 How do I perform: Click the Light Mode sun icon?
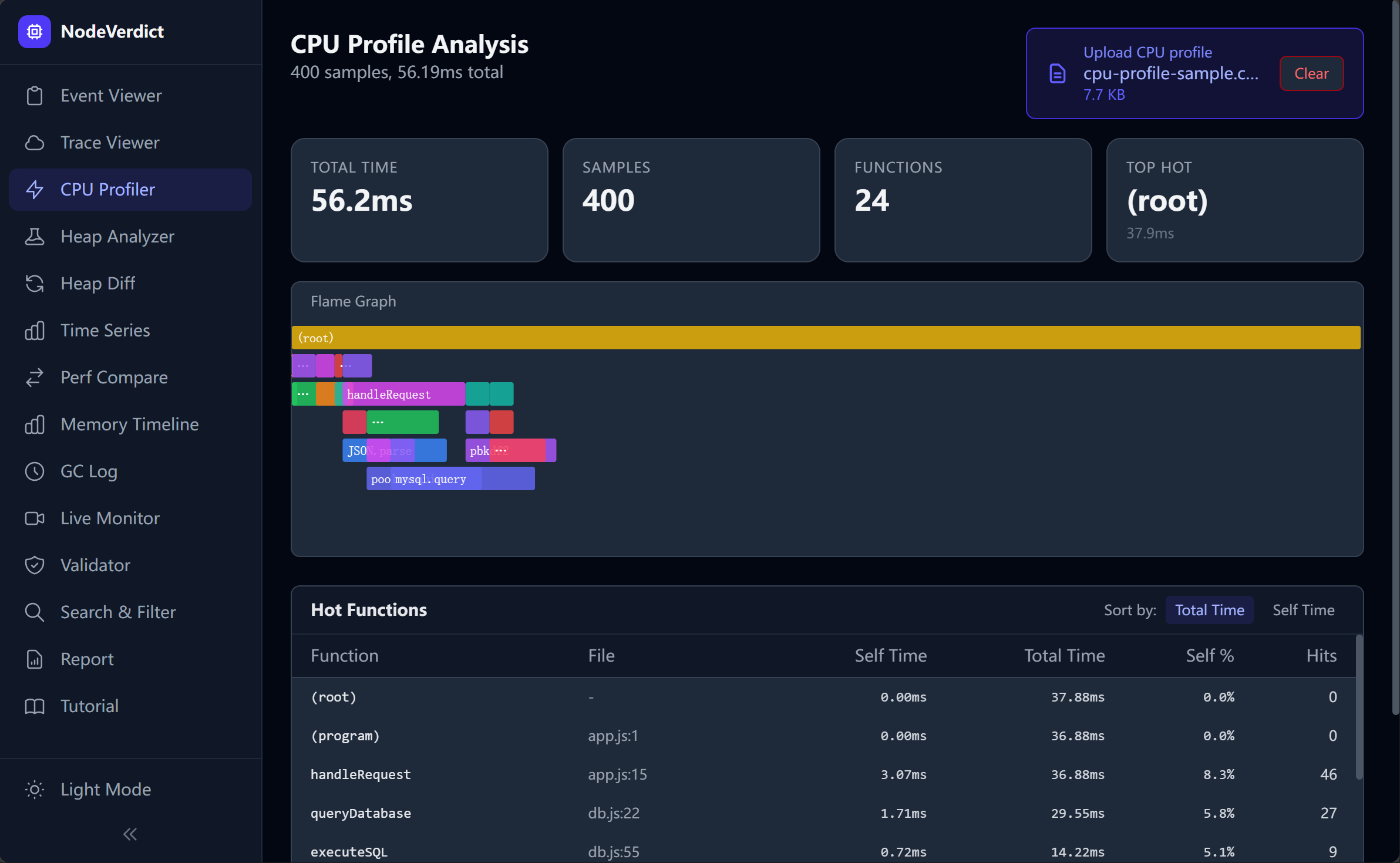coord(35,790)
